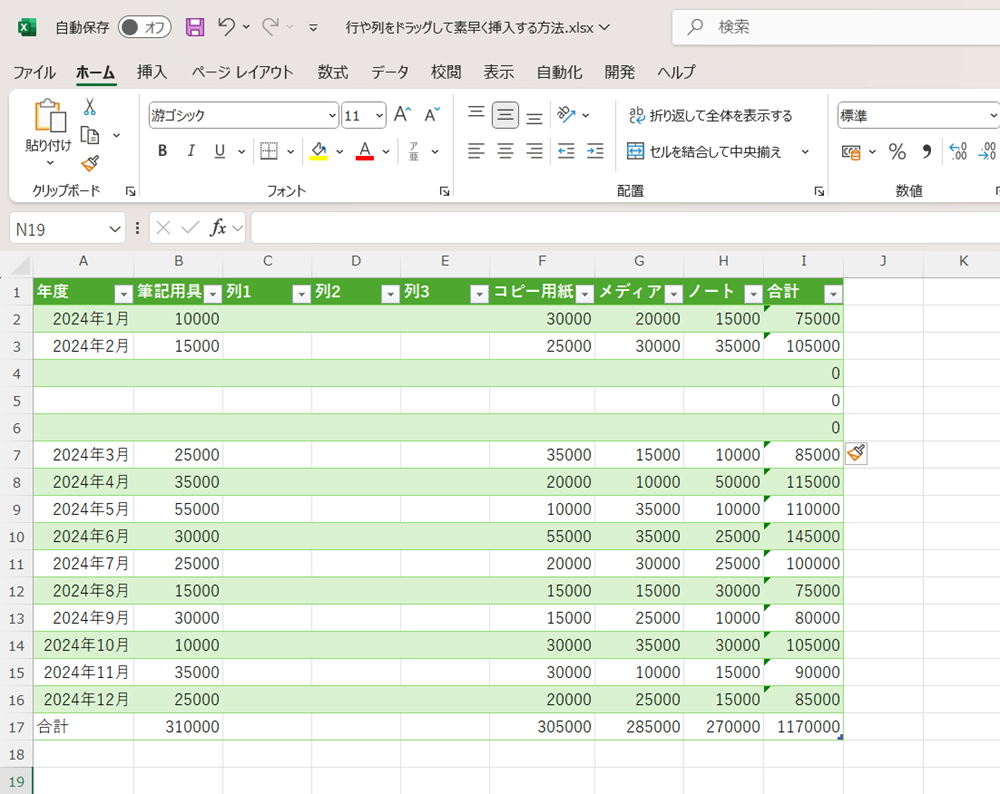Open the フォント group dialog launcher
The image size is (1000, 794).
pos(445,191)
